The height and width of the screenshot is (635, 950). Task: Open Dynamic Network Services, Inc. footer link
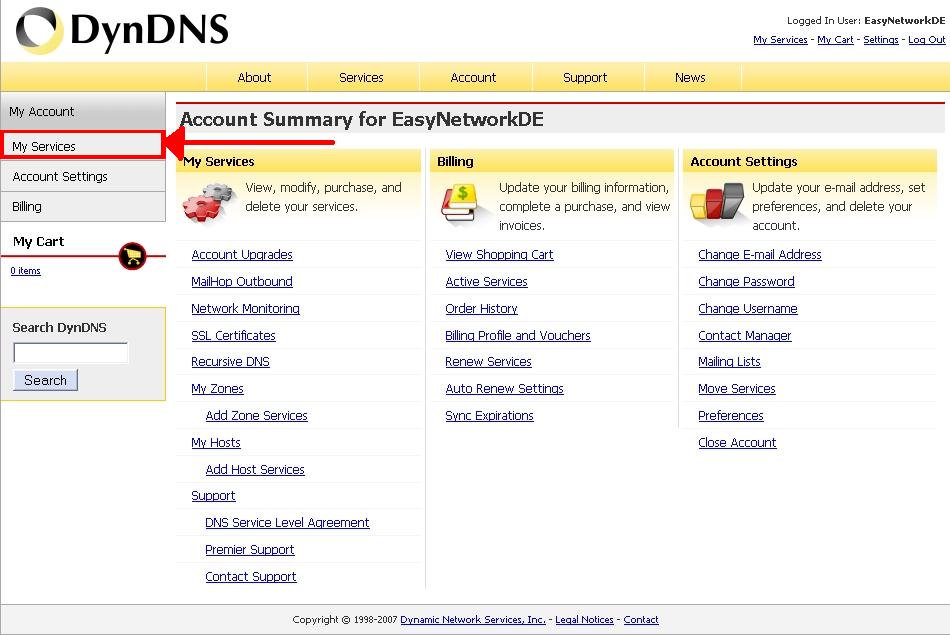point(473,619)
